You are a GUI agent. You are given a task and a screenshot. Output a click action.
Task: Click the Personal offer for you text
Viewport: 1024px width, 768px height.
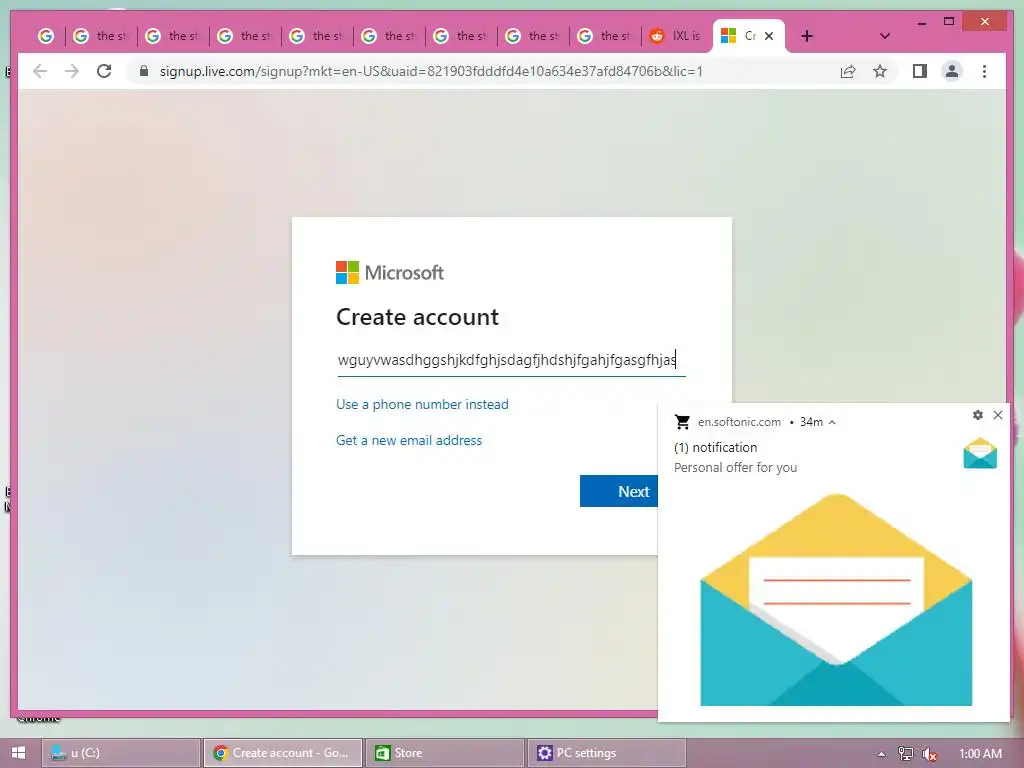point(735,468)
